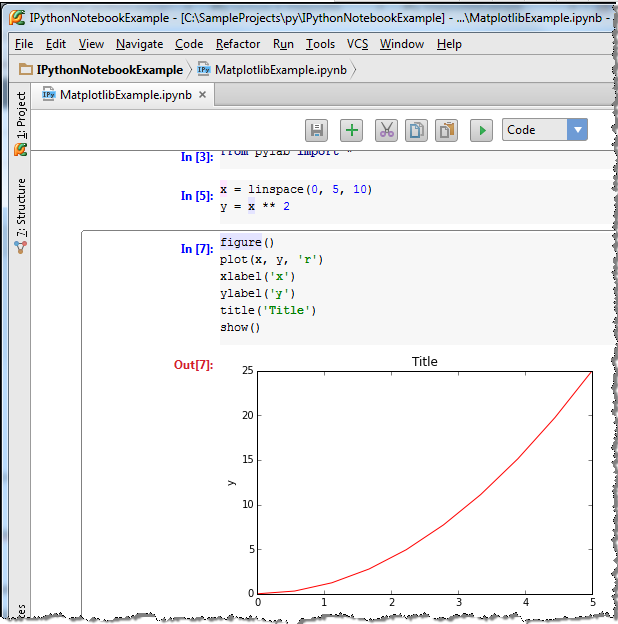This screenshot has height=624, width=618.
Task: Click in the In [5] linspace cell
Action: pyautogui.click(x=416, y=201)
